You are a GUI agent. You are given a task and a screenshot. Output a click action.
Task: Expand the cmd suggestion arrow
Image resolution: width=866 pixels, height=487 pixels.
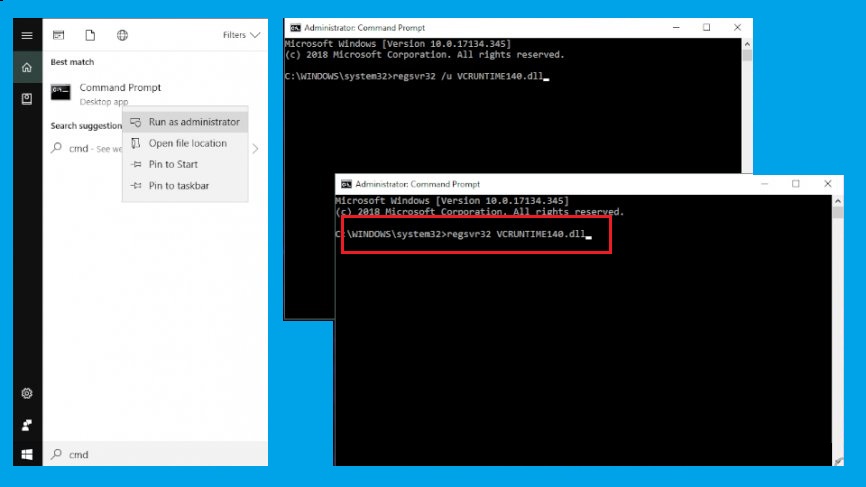tap(255, 149)
